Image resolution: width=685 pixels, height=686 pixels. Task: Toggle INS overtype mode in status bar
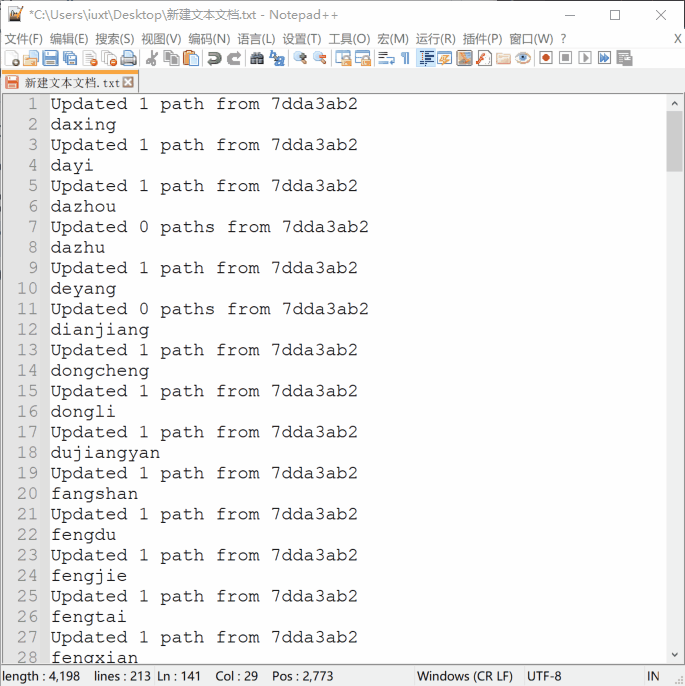click(653, 676)
